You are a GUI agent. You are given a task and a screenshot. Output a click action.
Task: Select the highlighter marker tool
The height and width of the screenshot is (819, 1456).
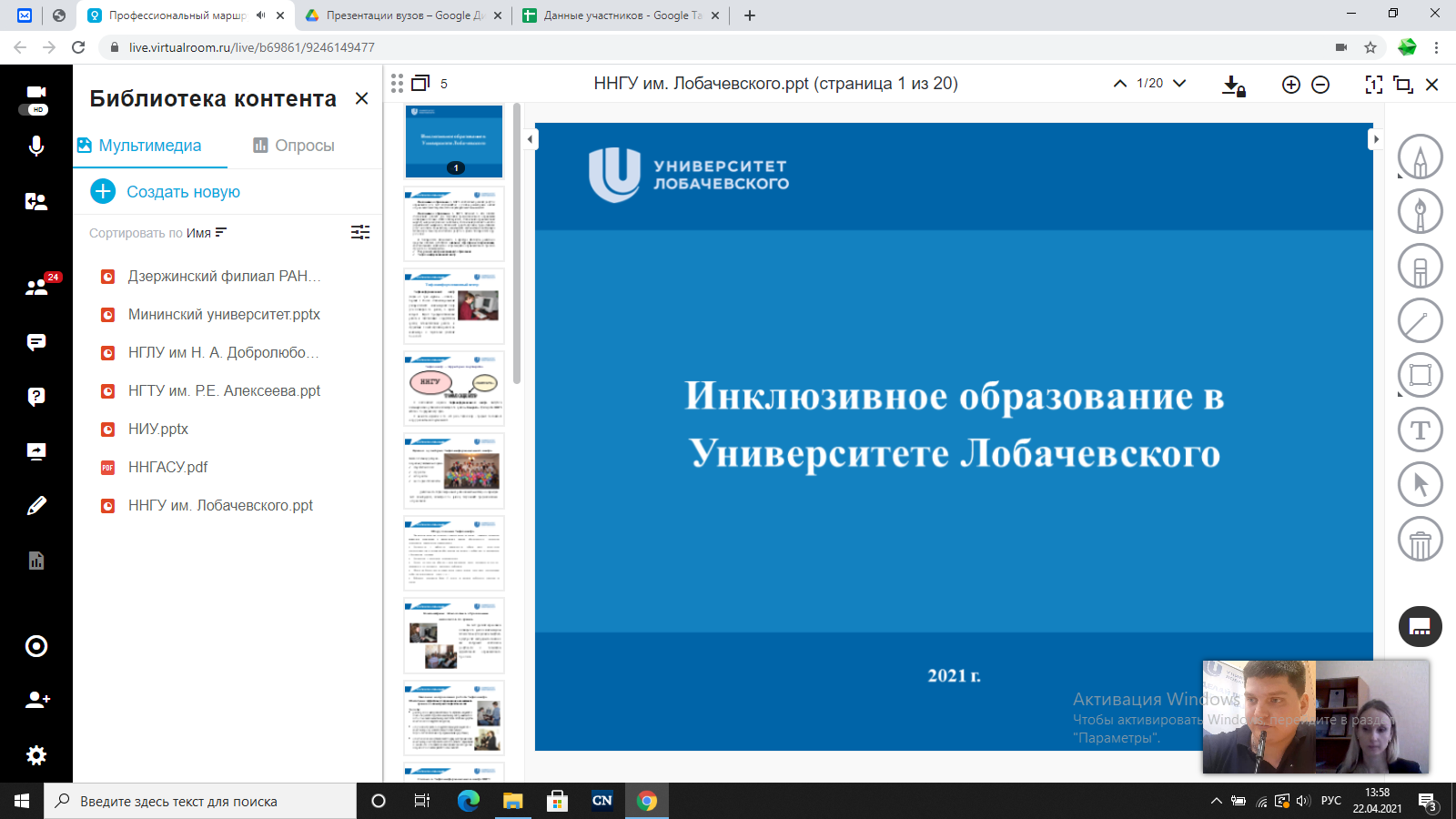(1421, 266)
